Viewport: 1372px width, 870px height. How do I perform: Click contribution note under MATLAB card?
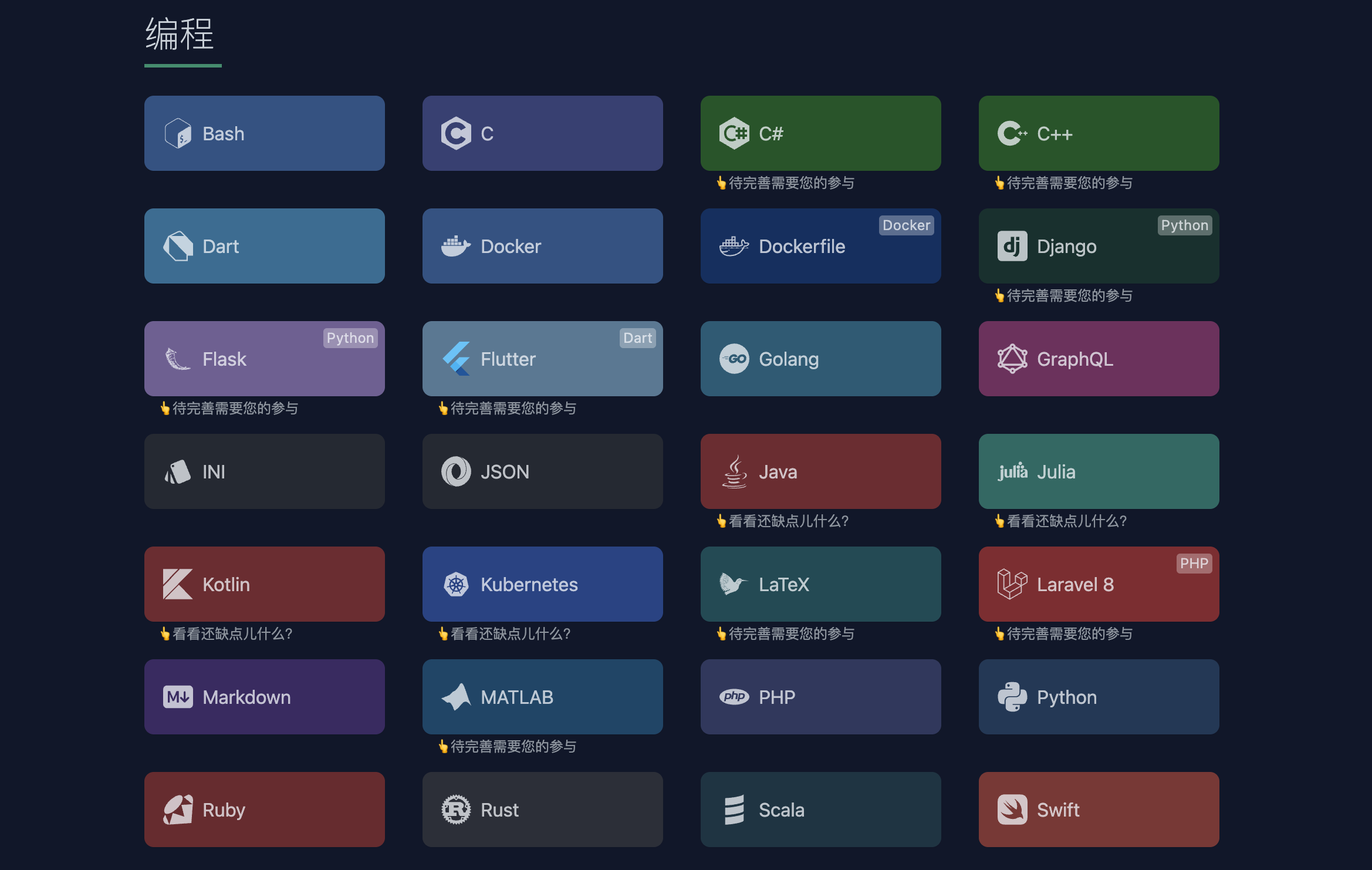507,747
